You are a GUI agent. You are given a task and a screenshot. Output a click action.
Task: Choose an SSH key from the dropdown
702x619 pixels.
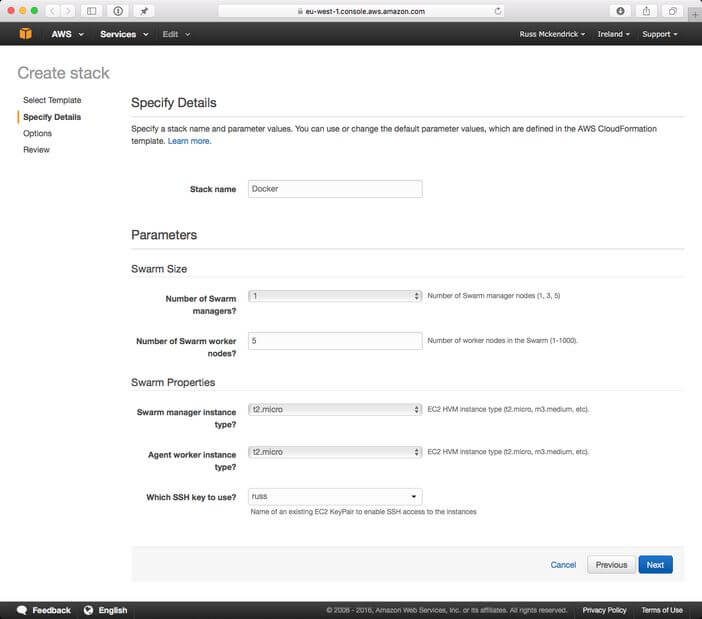point(335,496)
